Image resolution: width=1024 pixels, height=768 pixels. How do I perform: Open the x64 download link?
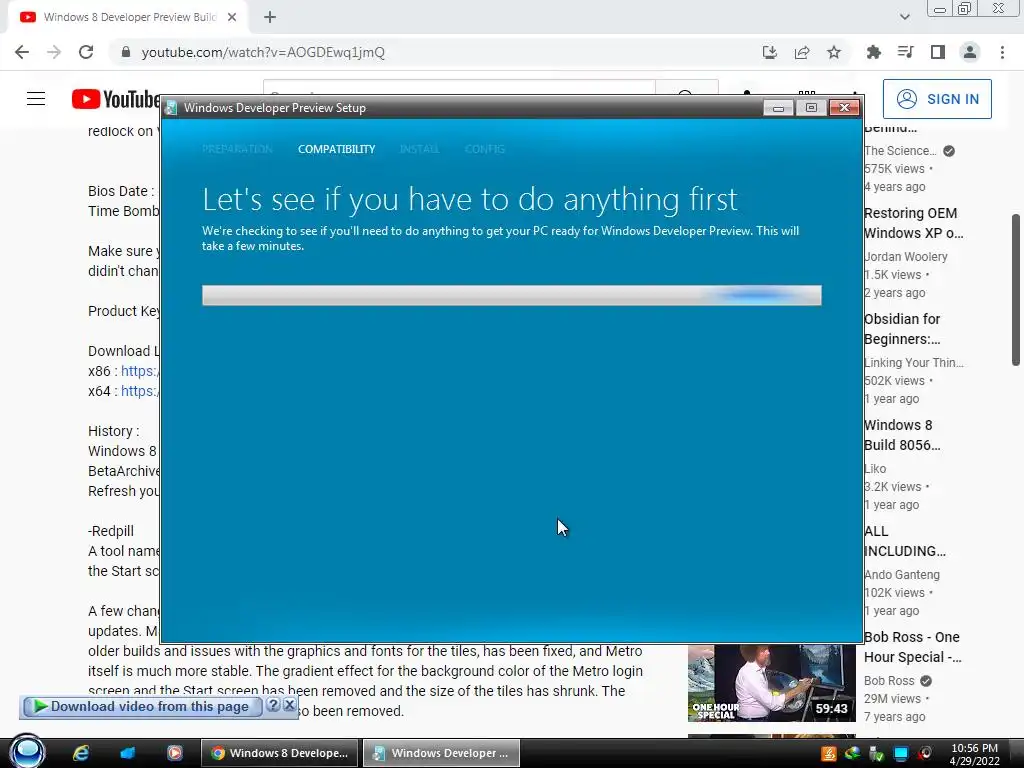tap(140, 391)
